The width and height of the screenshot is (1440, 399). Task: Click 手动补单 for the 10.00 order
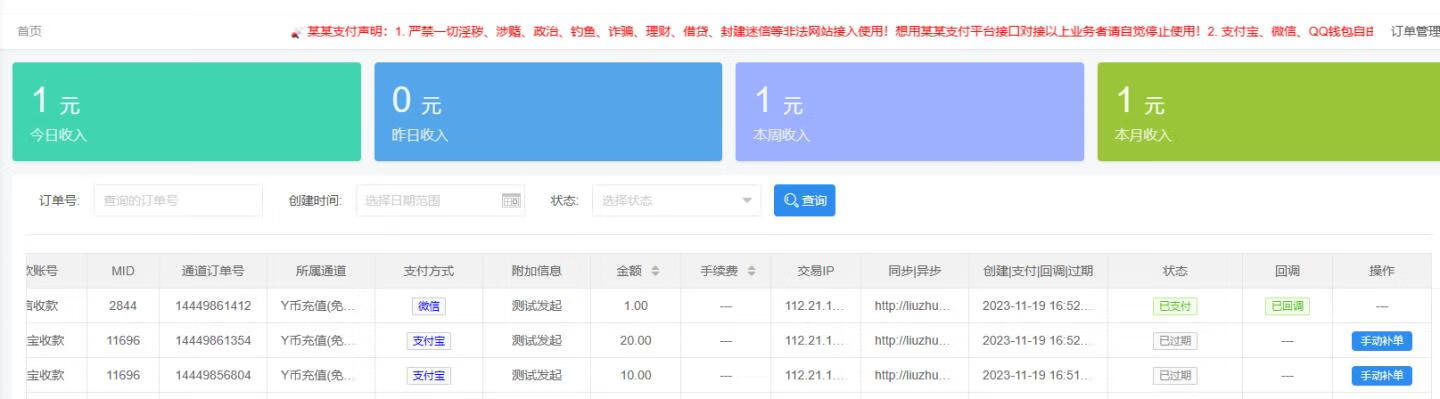coord(1382,376)
